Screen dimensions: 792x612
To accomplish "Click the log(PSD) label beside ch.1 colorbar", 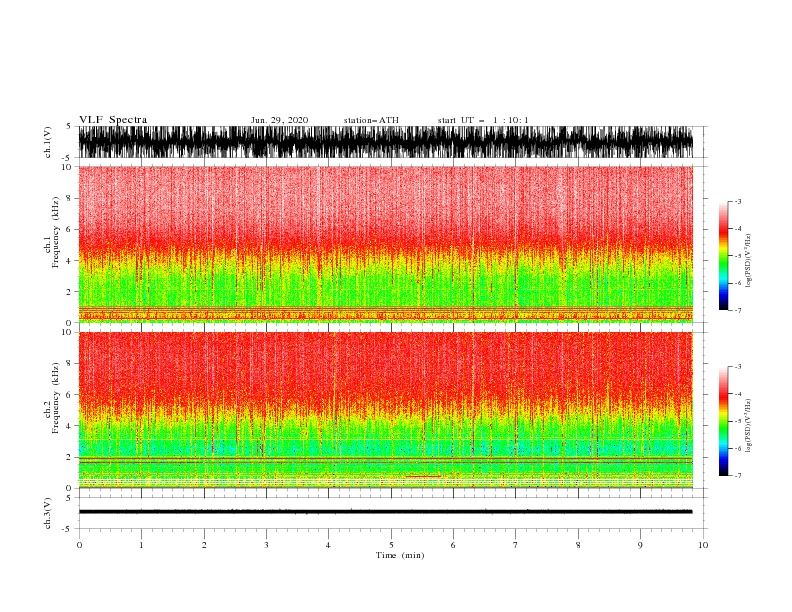I will pos(748,261).
